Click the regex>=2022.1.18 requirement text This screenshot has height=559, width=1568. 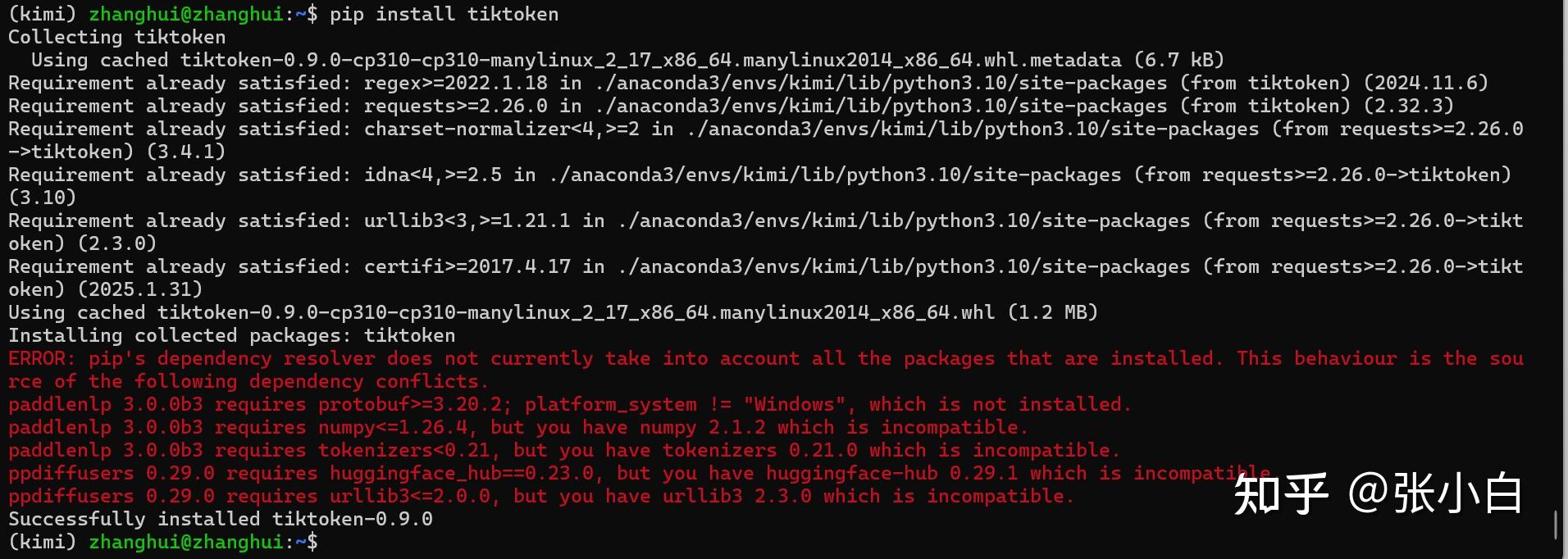click(455, 83)
